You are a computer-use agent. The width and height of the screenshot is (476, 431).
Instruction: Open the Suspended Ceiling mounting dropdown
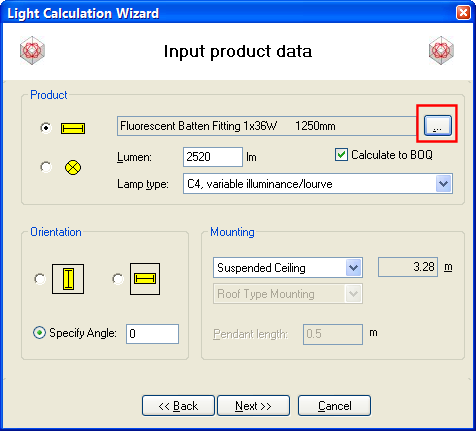pos(353,268)
